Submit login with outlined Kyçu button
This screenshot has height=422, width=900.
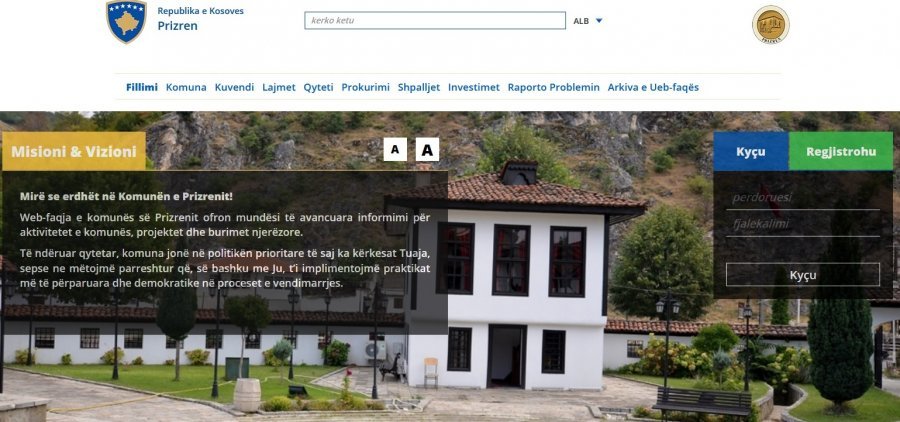click(x=802, y=274)
